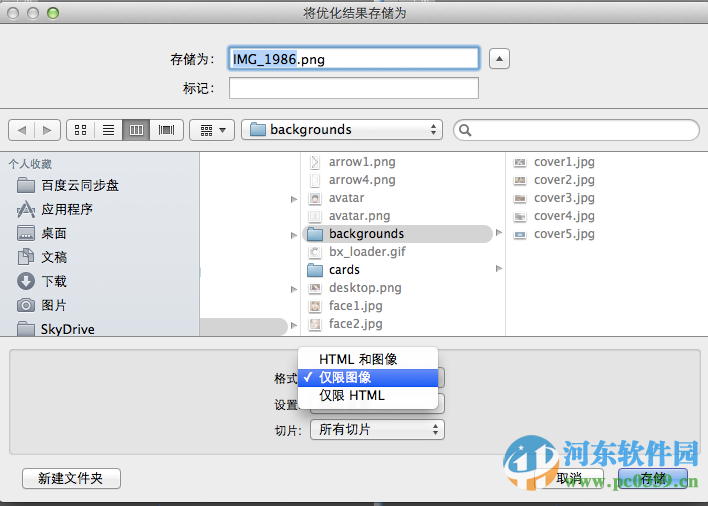Click the search field
The height and width of the screenshot is (506, 708).
[576, 130]
